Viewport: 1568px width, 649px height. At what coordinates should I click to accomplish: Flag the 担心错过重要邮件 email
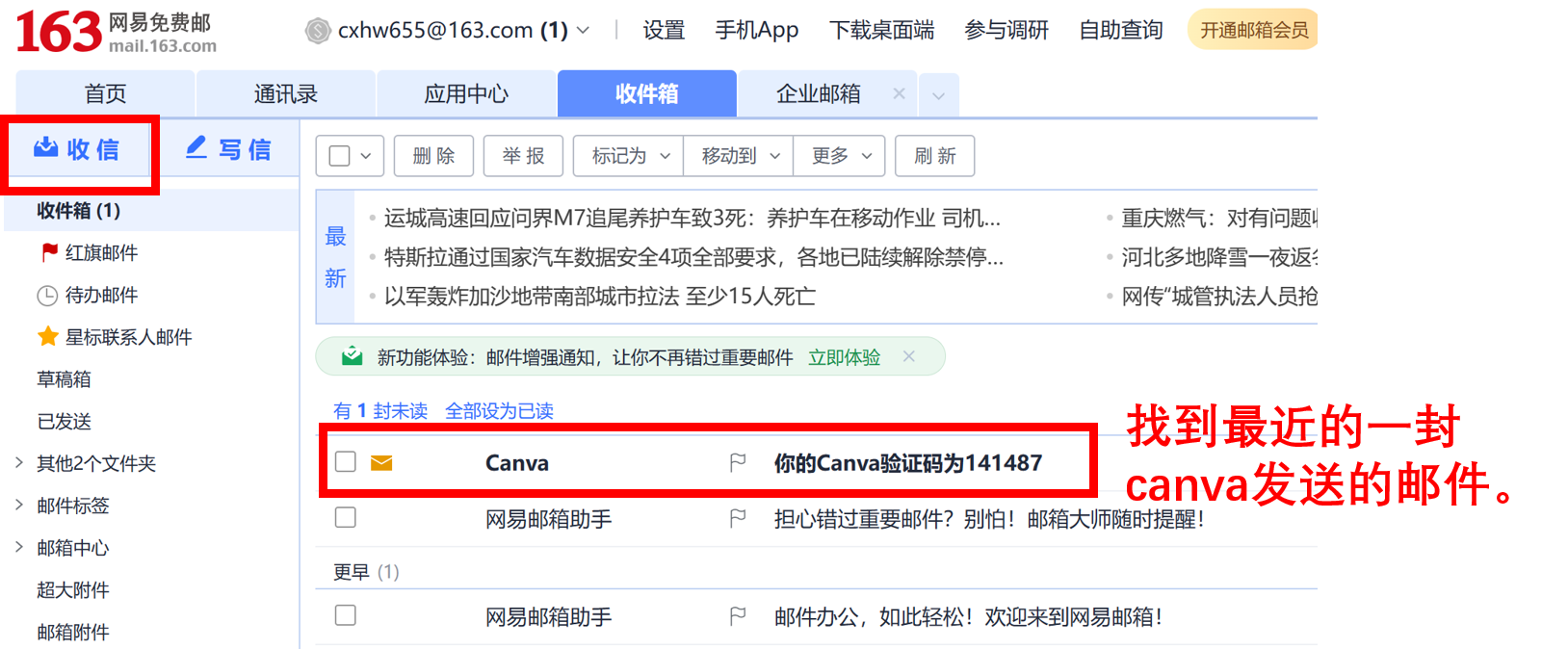(738, 519)
